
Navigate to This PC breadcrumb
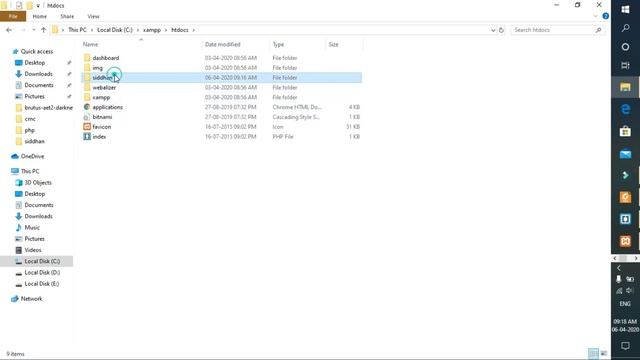(77, 30)
